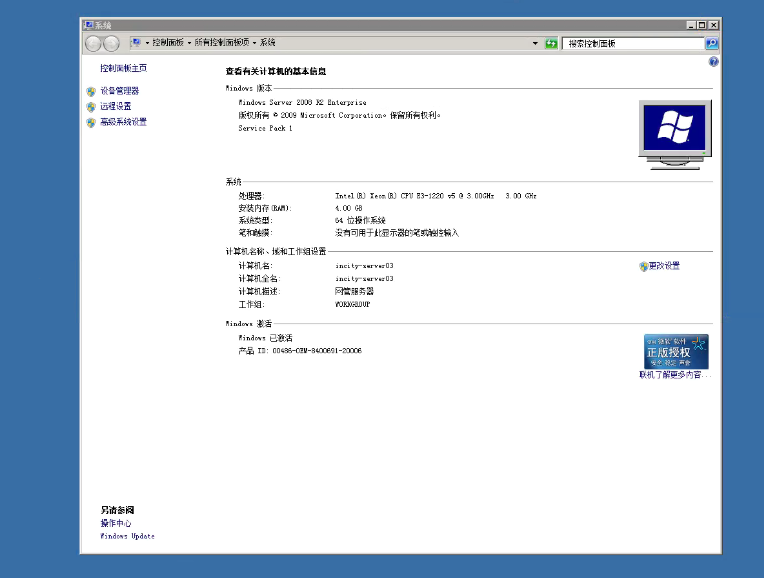Select the 系统 breadcrumb item
Viewport: 764px width, 578px height.
pos(267,43)
